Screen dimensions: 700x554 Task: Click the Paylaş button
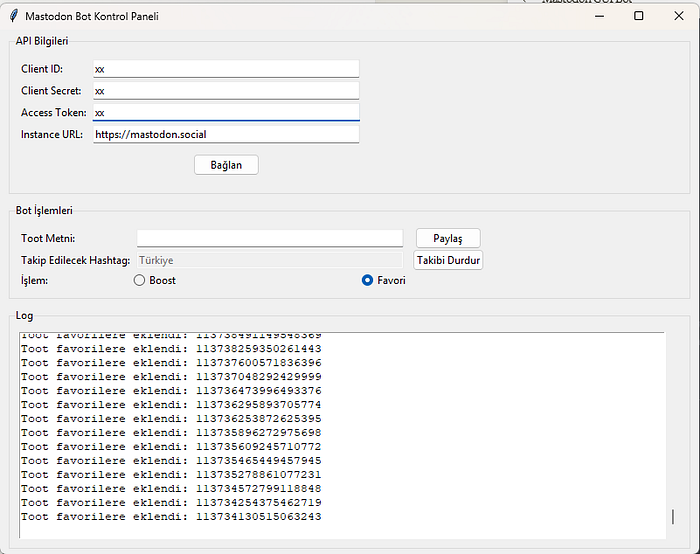[448, 238]
